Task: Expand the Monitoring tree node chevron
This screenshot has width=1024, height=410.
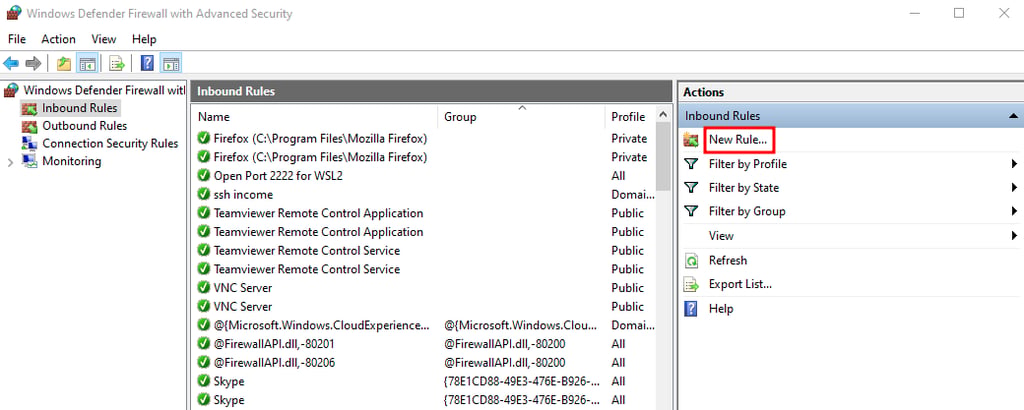Action: click(x=10, y=162)
